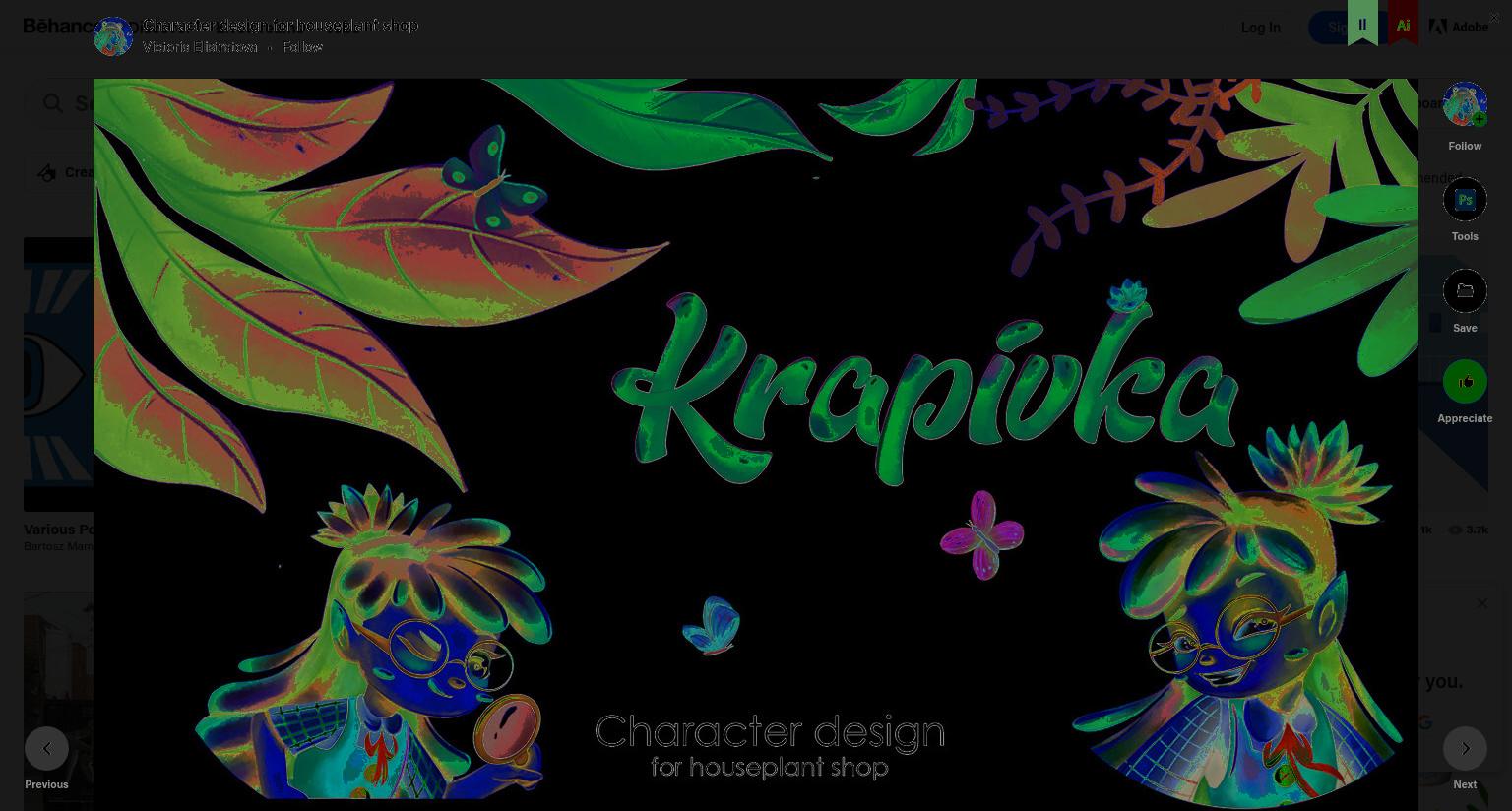Open the Adobe logo link
The width and height of the screenshot is (1512, 811).
tap(1459, 27)
